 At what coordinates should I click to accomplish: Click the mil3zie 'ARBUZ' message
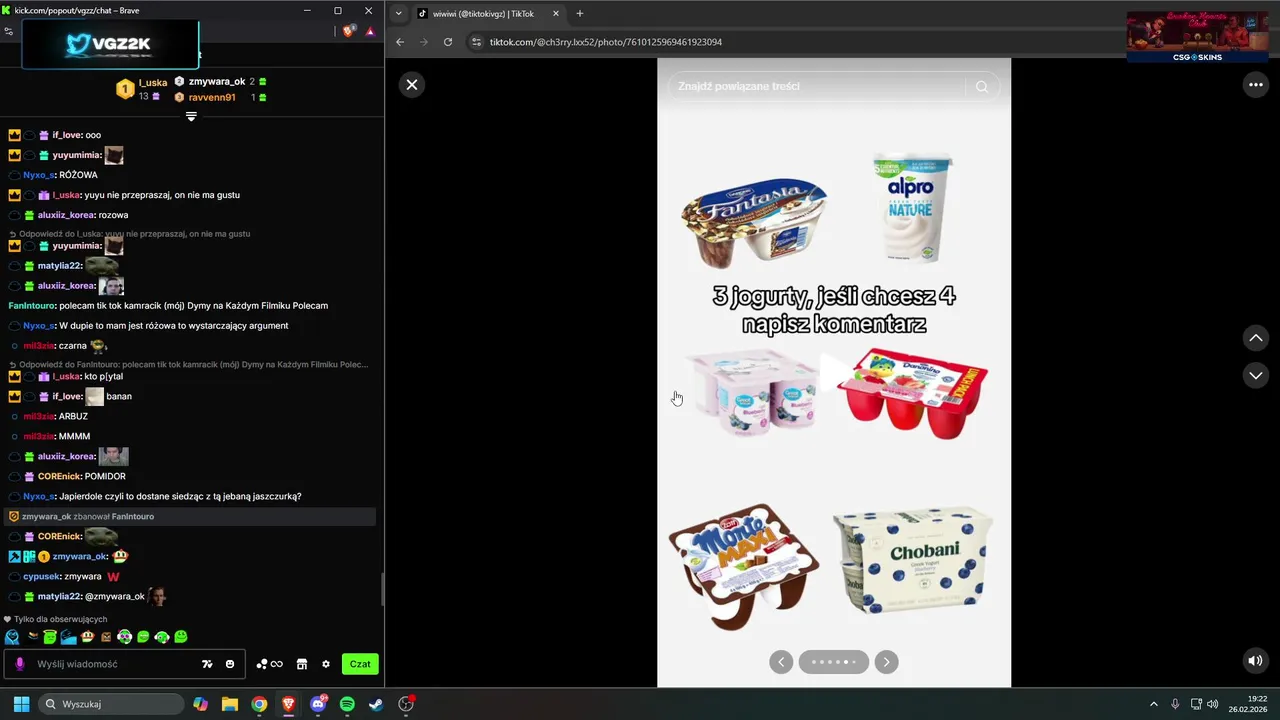[73, 416]
